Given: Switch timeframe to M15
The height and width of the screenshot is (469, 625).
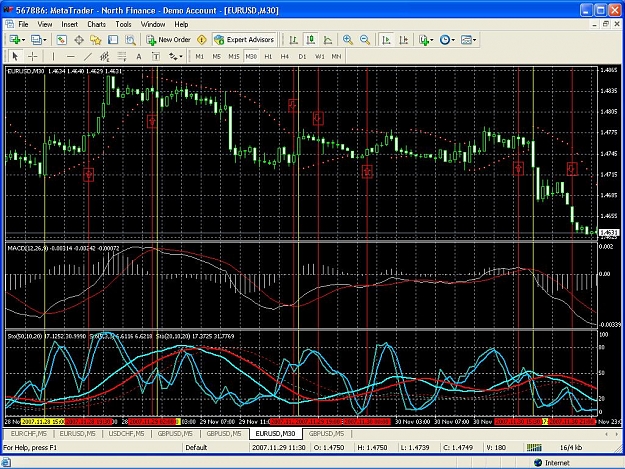Looking at the screenshot, I should click(x=234, y=57).
